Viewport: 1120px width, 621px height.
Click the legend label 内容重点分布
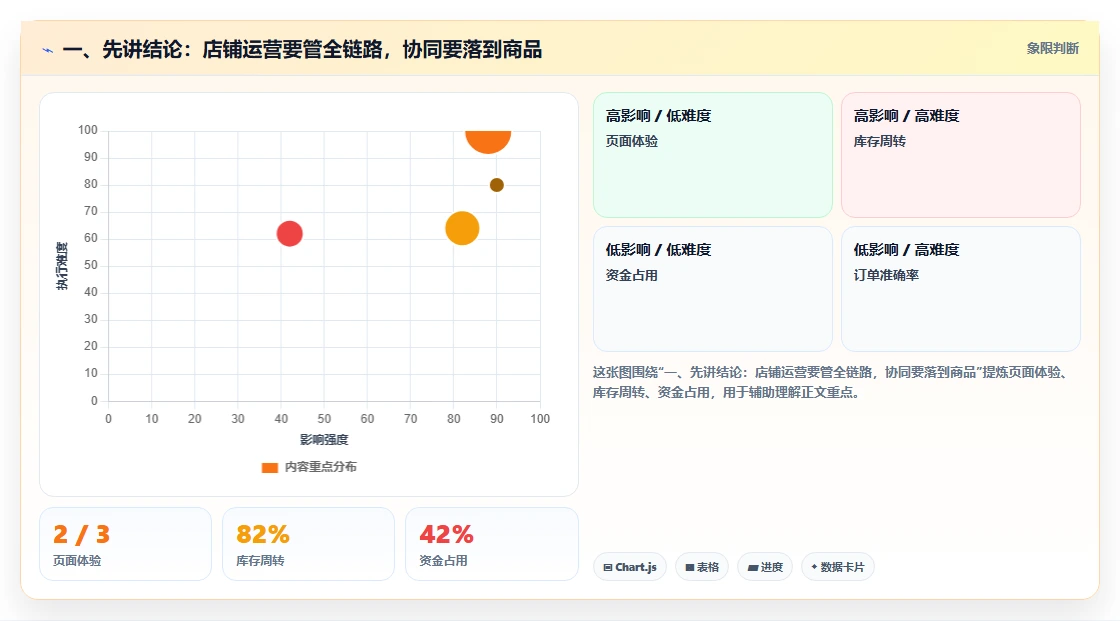tap(321, 467)
